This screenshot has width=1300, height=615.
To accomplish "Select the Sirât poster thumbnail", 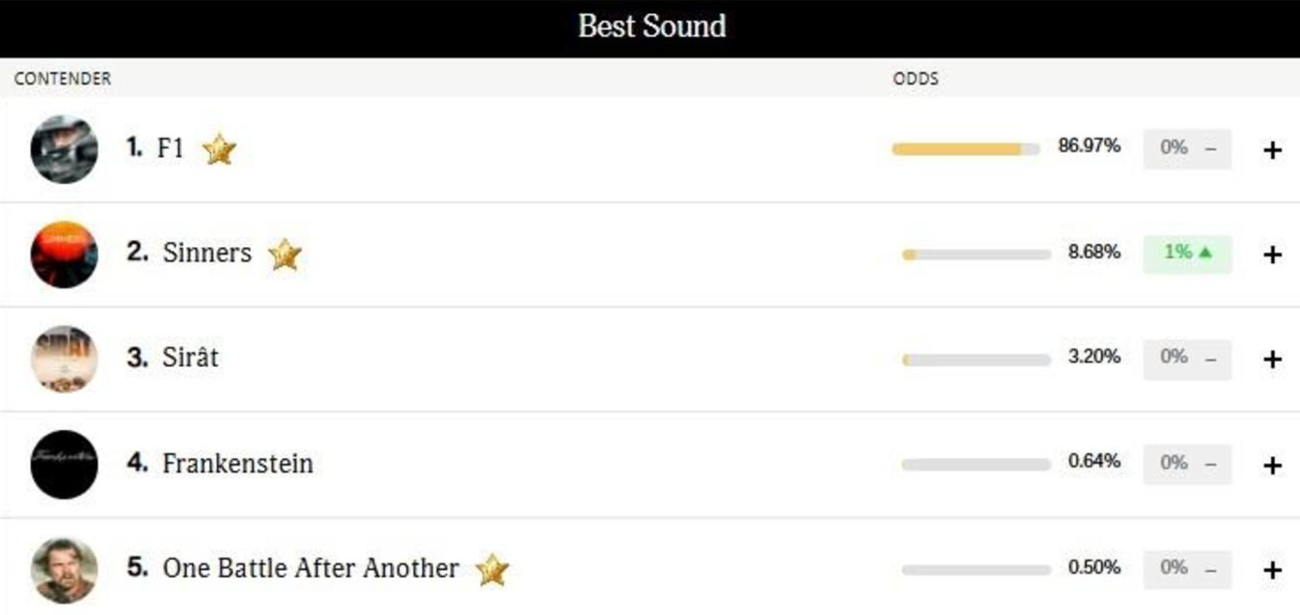I will pyautogui.click(x=64, y=359).
